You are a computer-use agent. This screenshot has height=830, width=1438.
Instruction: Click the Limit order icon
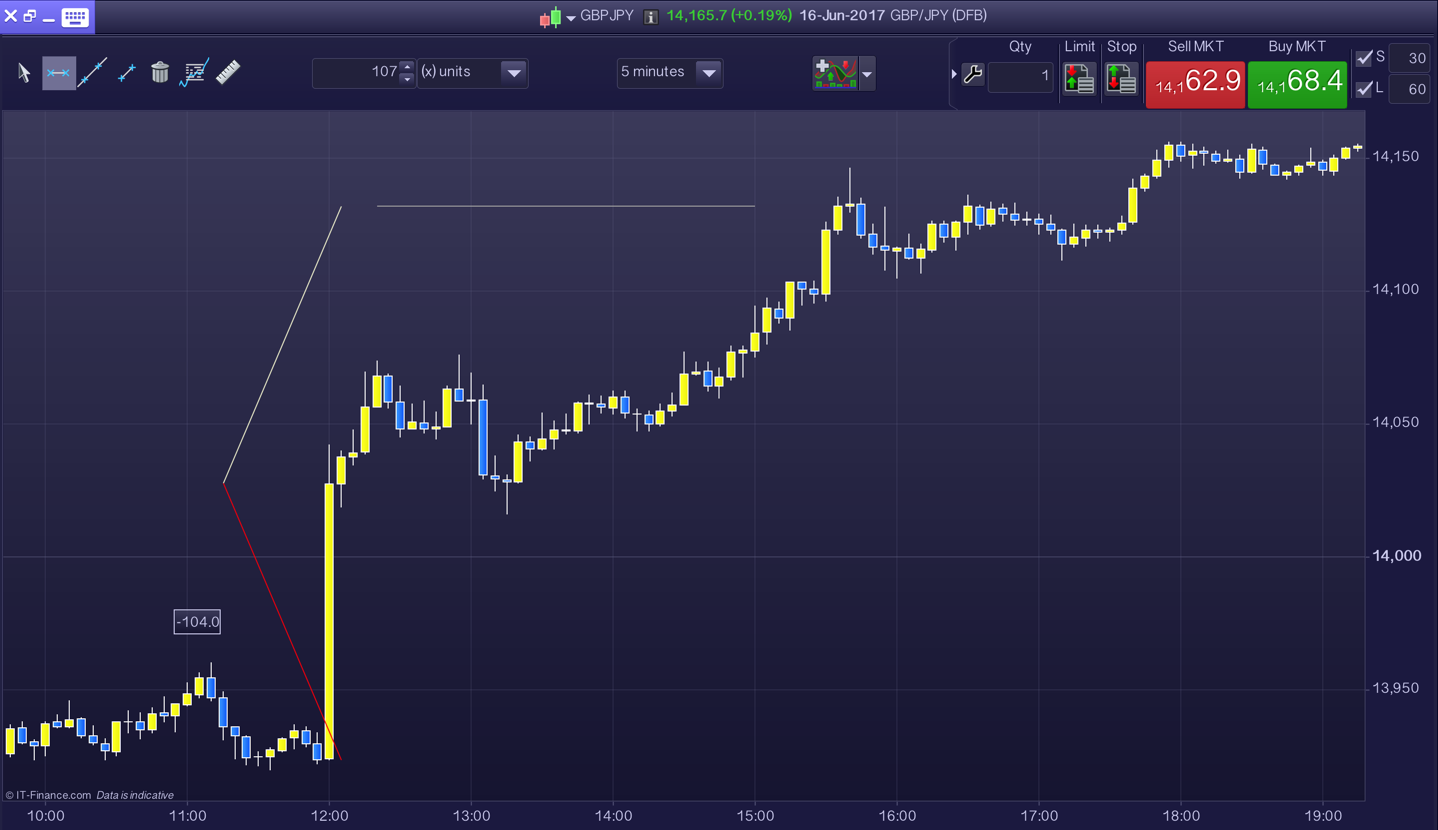pos(1079,78)
